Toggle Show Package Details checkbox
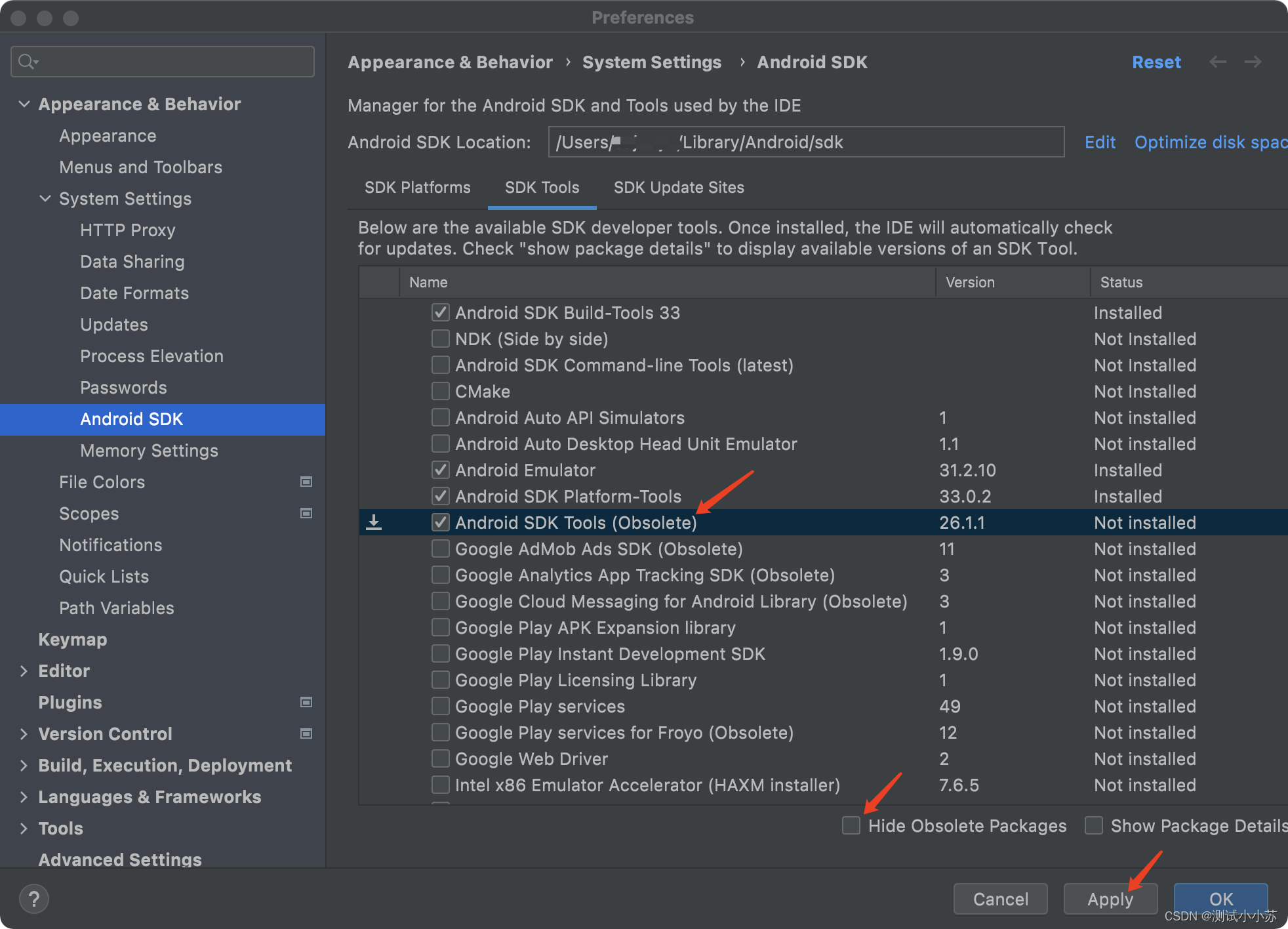The width and height of the screenshot is (1288, 929). [x=1094, y=825]
